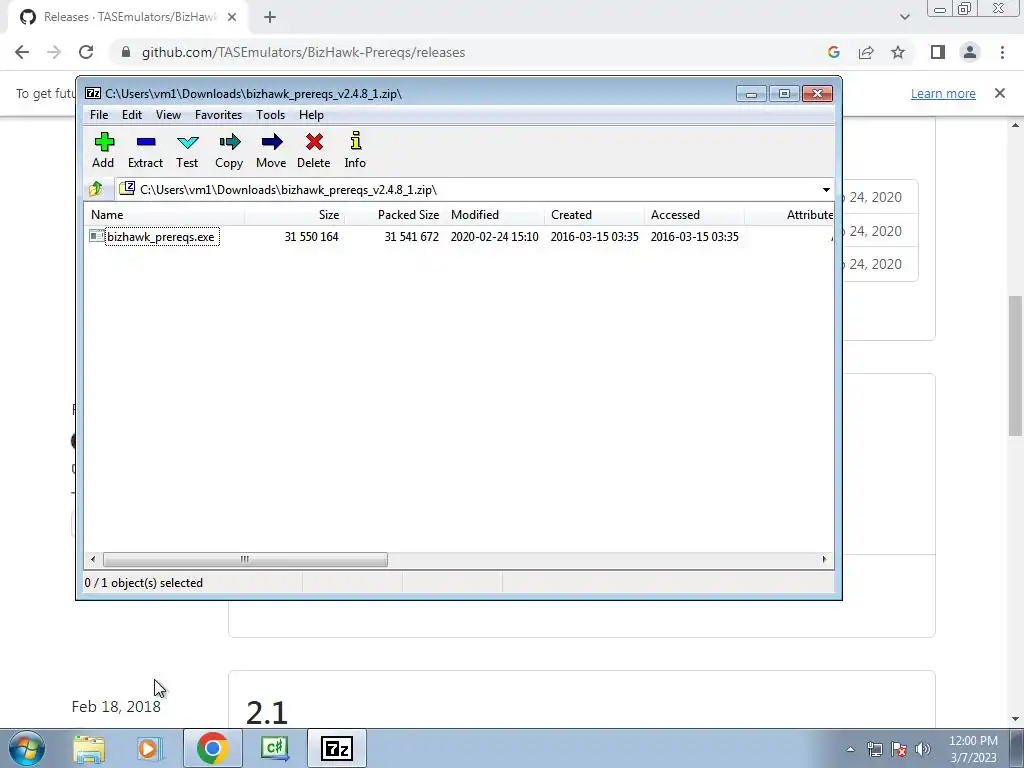Open the Chrome profile icon
This screenshot has width=1024, height=768.
click(970, 52)
